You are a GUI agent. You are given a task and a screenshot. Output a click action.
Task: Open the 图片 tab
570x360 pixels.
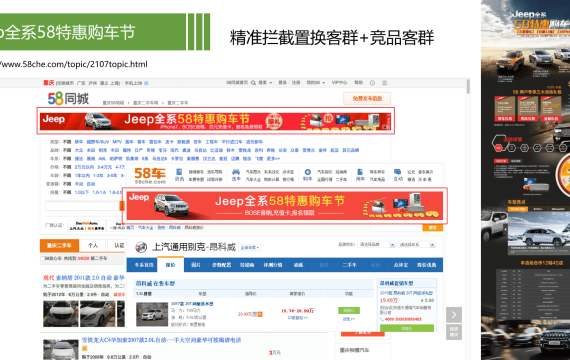[x=196, y=265]
